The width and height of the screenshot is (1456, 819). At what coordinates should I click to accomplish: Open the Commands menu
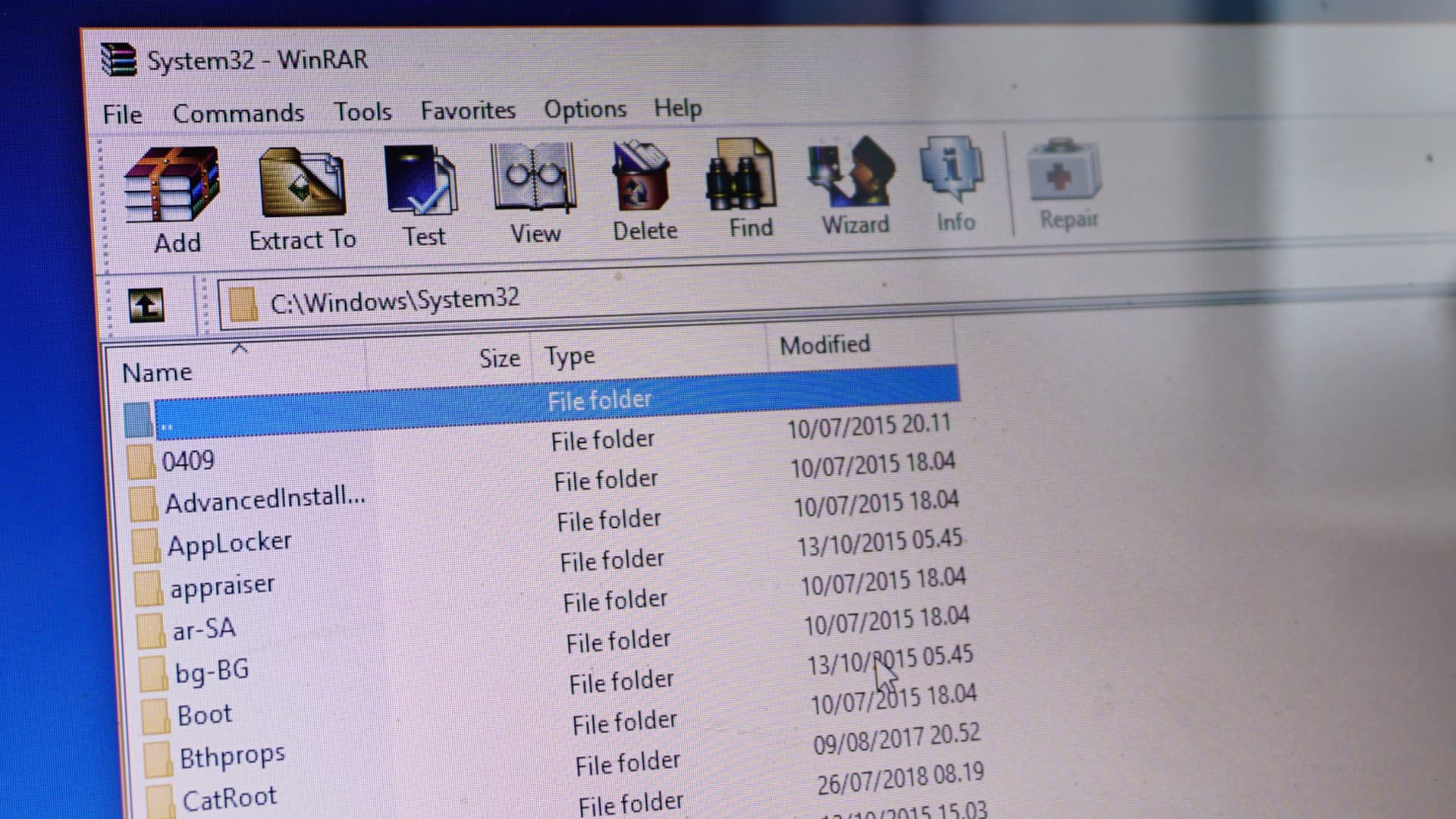point(239,111)
